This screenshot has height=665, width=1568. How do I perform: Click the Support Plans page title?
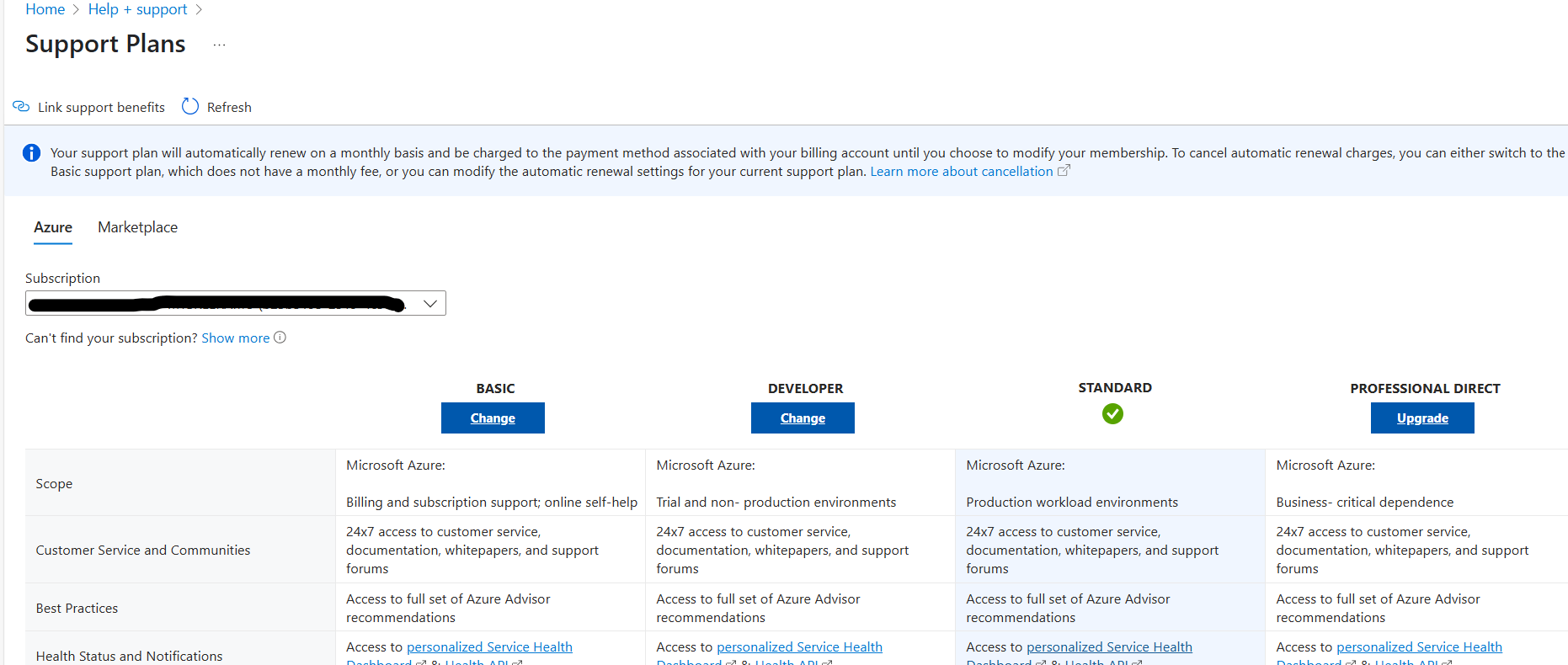(105, 44)
